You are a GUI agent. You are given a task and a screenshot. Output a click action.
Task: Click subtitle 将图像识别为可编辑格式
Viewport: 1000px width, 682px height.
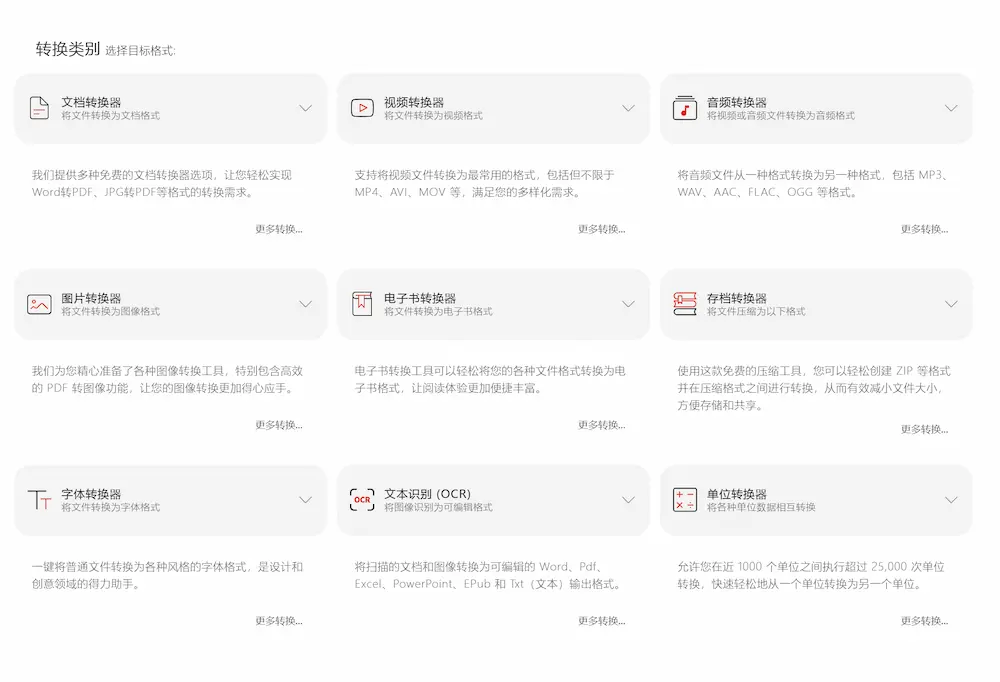[438, 507]
